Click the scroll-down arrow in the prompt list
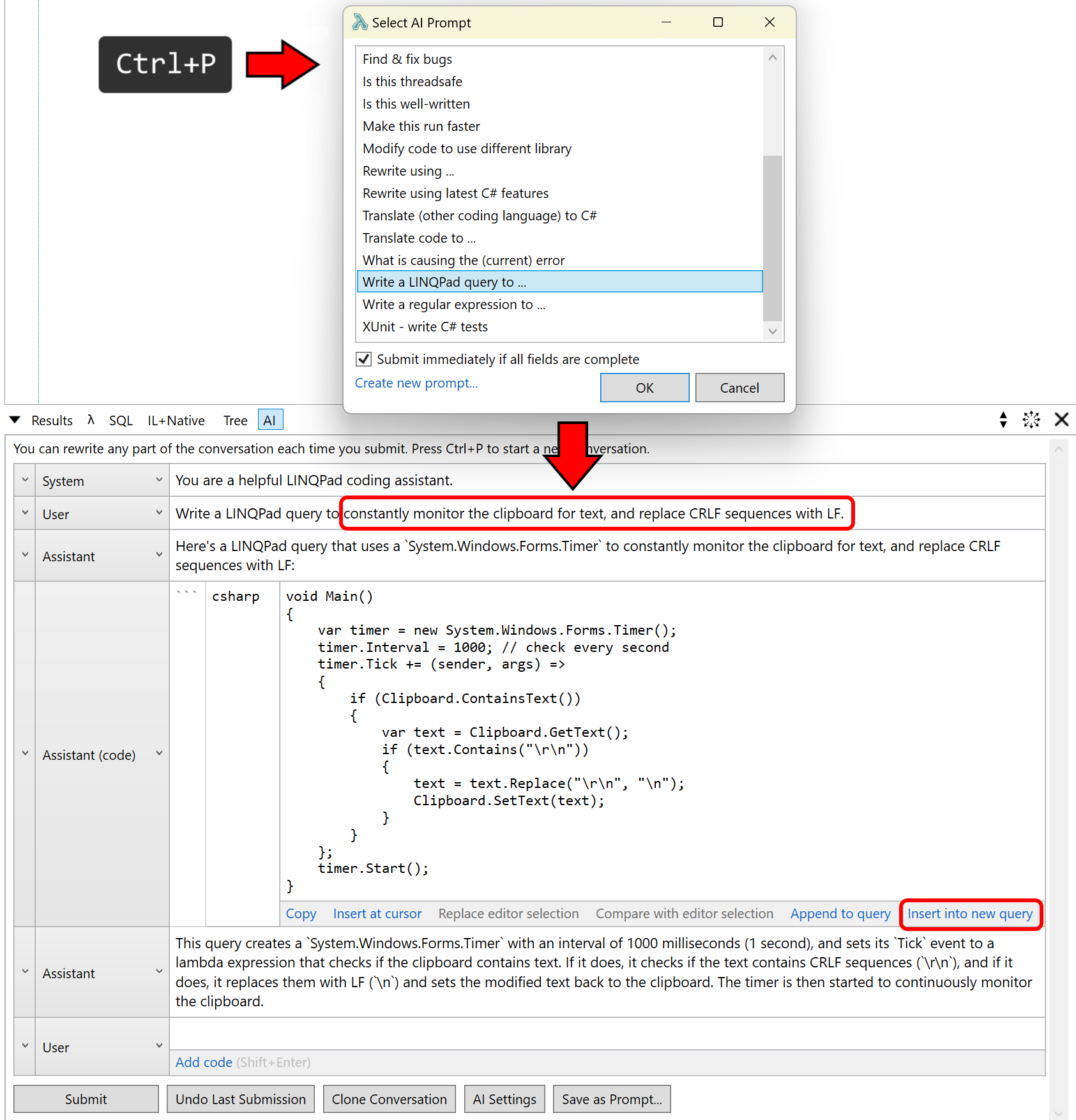 (773, 331)
